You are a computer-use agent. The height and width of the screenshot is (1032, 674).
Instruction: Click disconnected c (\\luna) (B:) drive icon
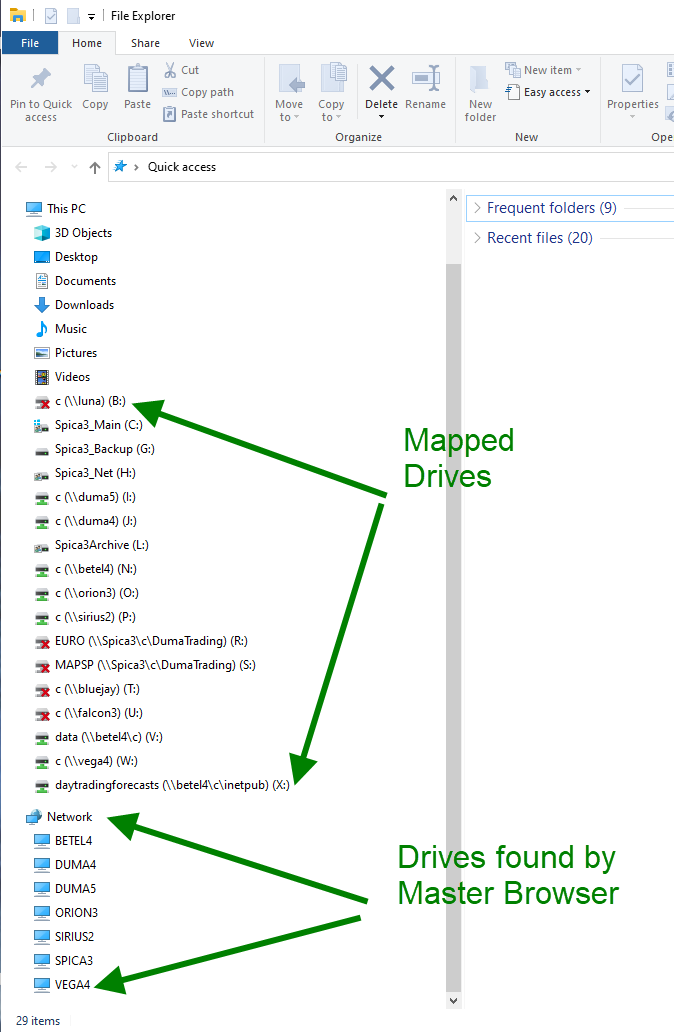click(x=42, y=401)
